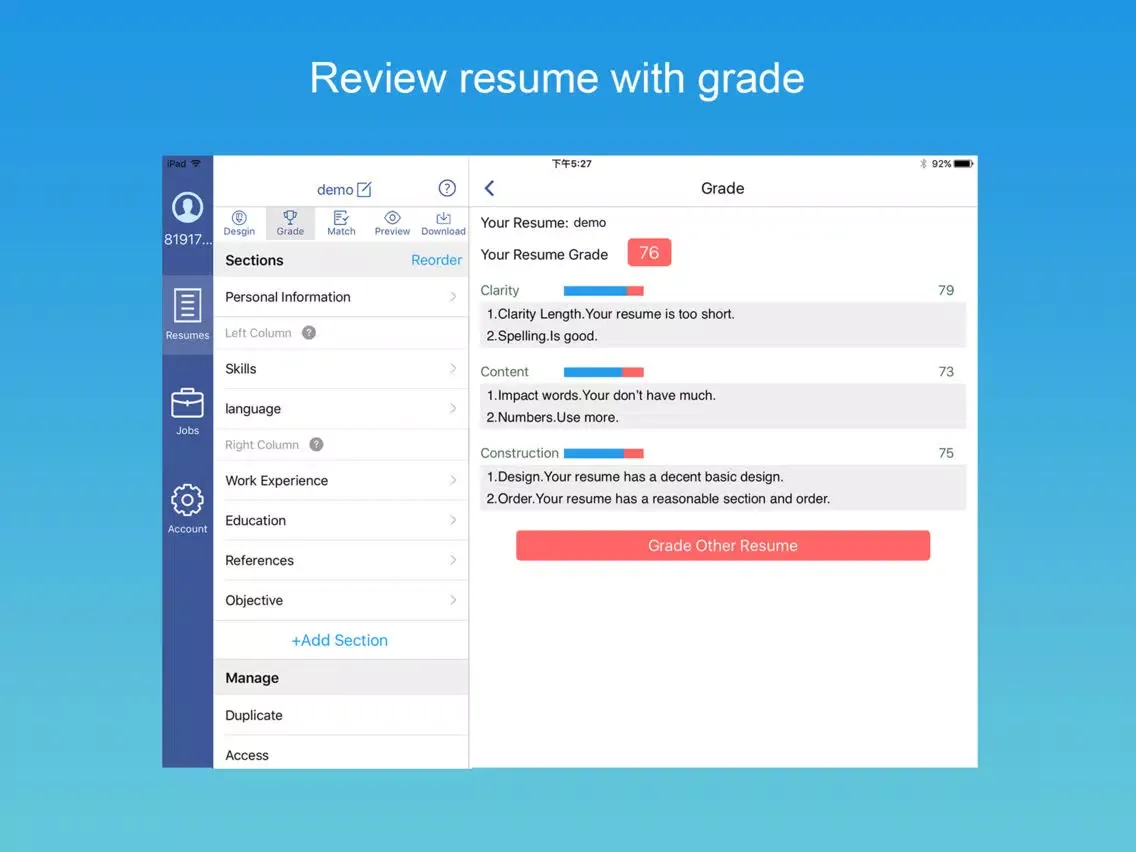Click the demo resume title
The width and height of the screenshot is (1136, 852).
click(335, 190)
